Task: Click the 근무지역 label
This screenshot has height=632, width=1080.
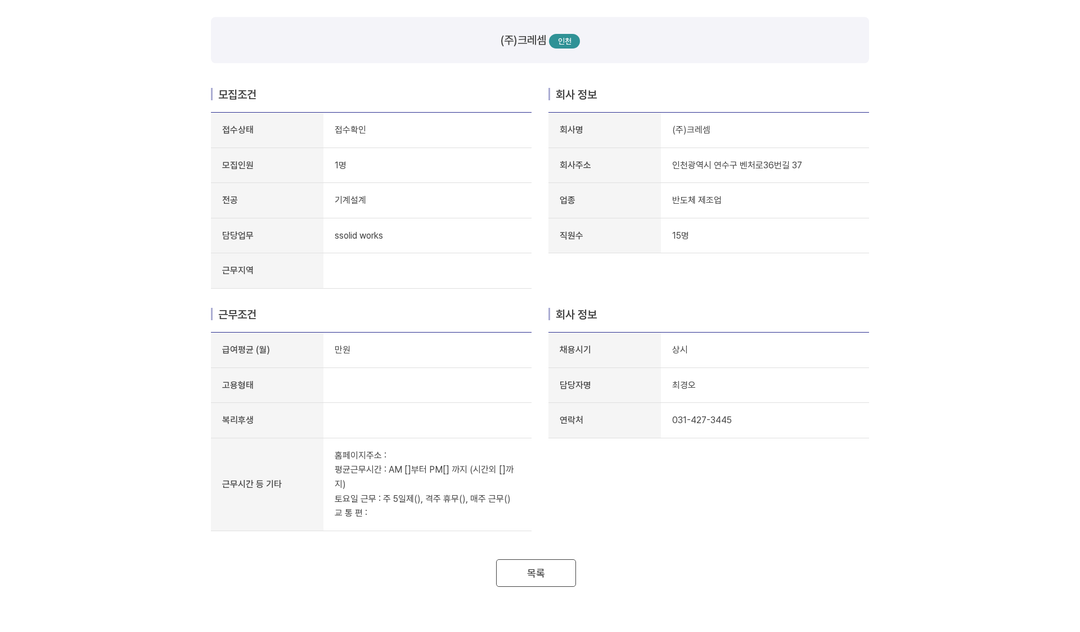Action: (x=238, y=271)
